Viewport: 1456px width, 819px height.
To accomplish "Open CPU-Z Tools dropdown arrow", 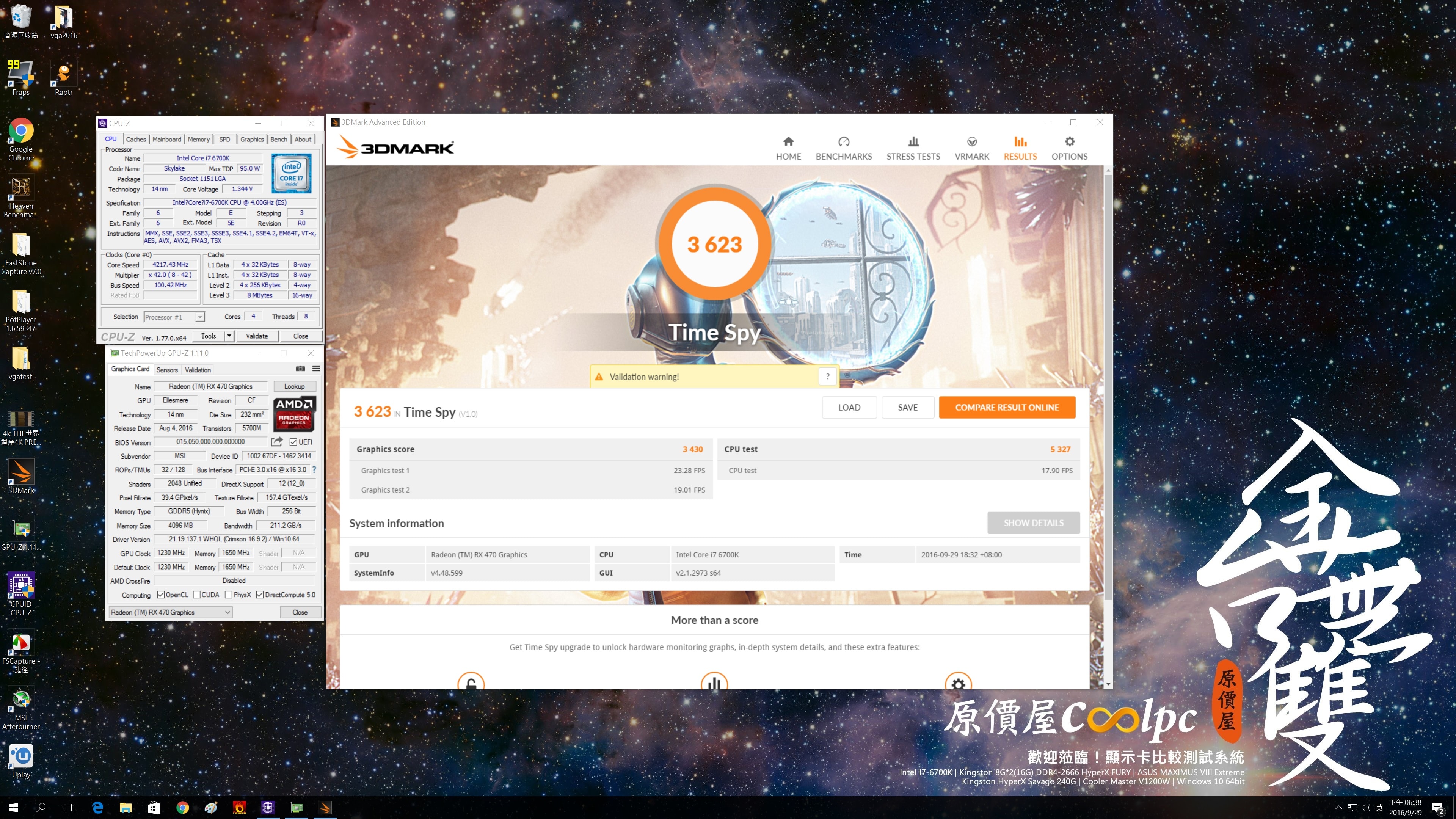I will 229,336.
